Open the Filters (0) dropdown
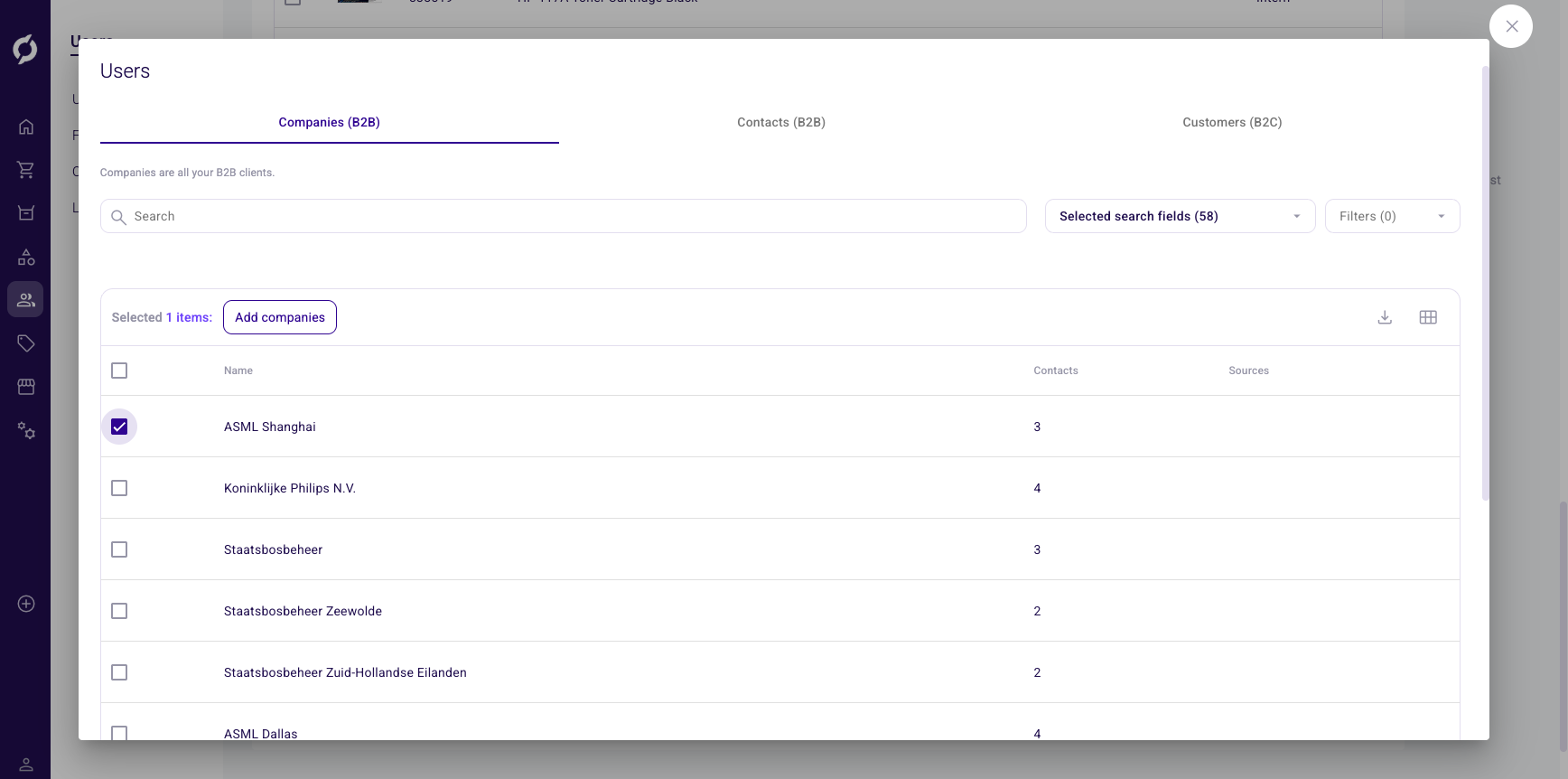This screenshot has height=779, width=1568. pyautogui.click(x=1392, y=216)
